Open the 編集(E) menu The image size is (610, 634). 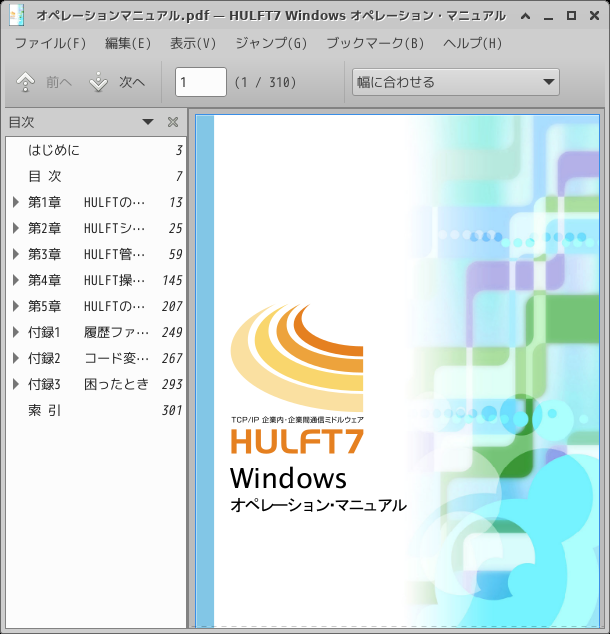128,43
